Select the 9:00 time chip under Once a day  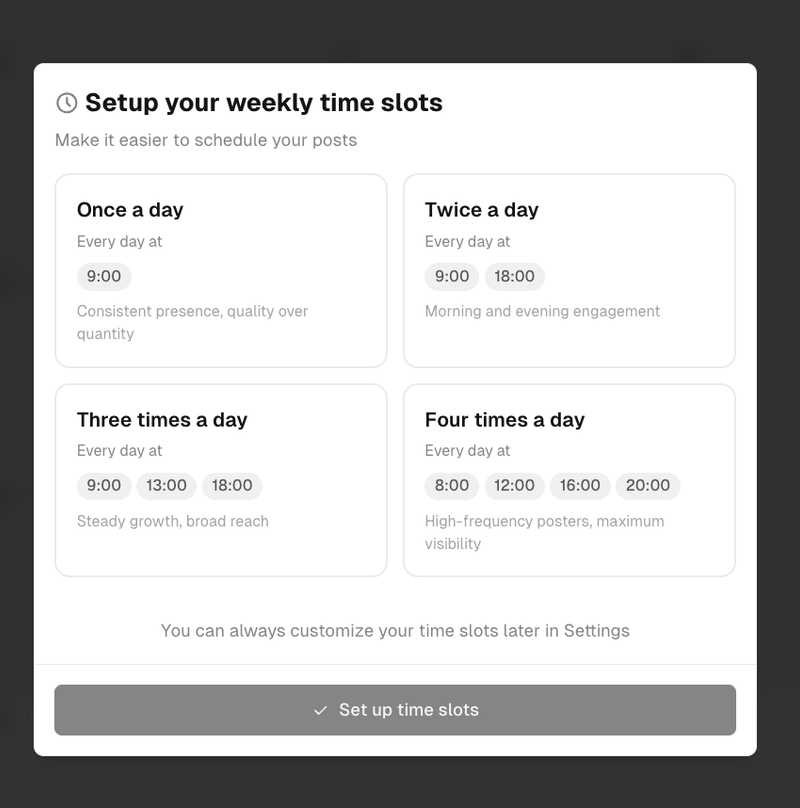coord(104,276)
